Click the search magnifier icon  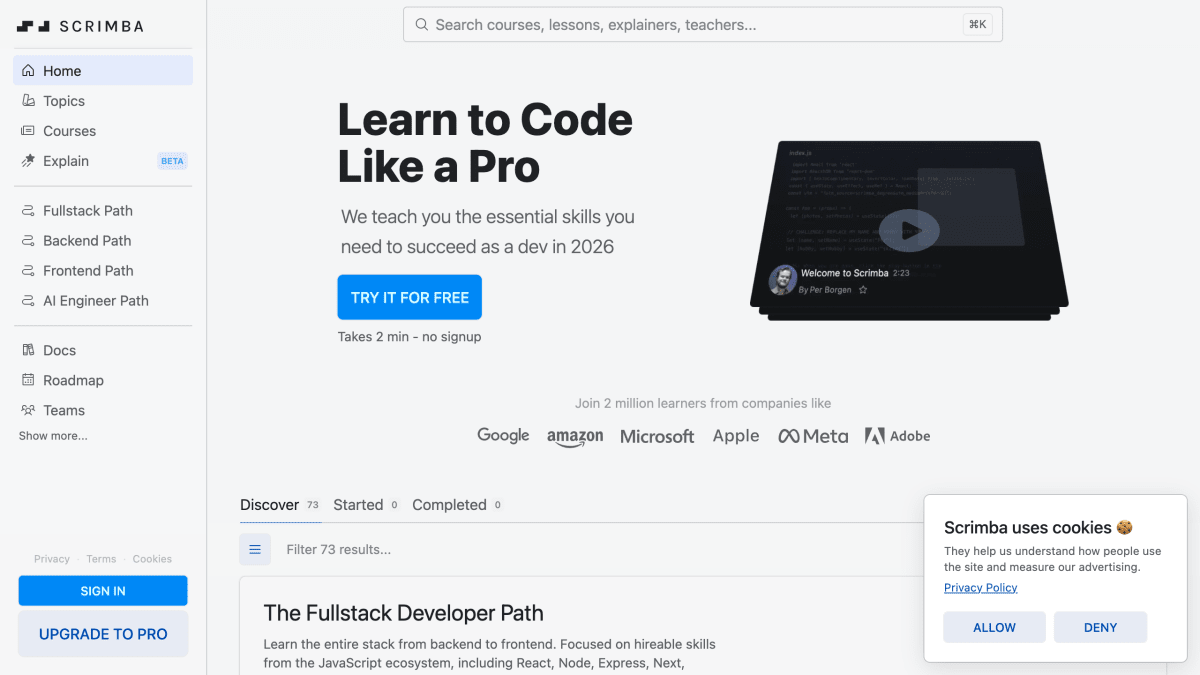tap(422, 25)
